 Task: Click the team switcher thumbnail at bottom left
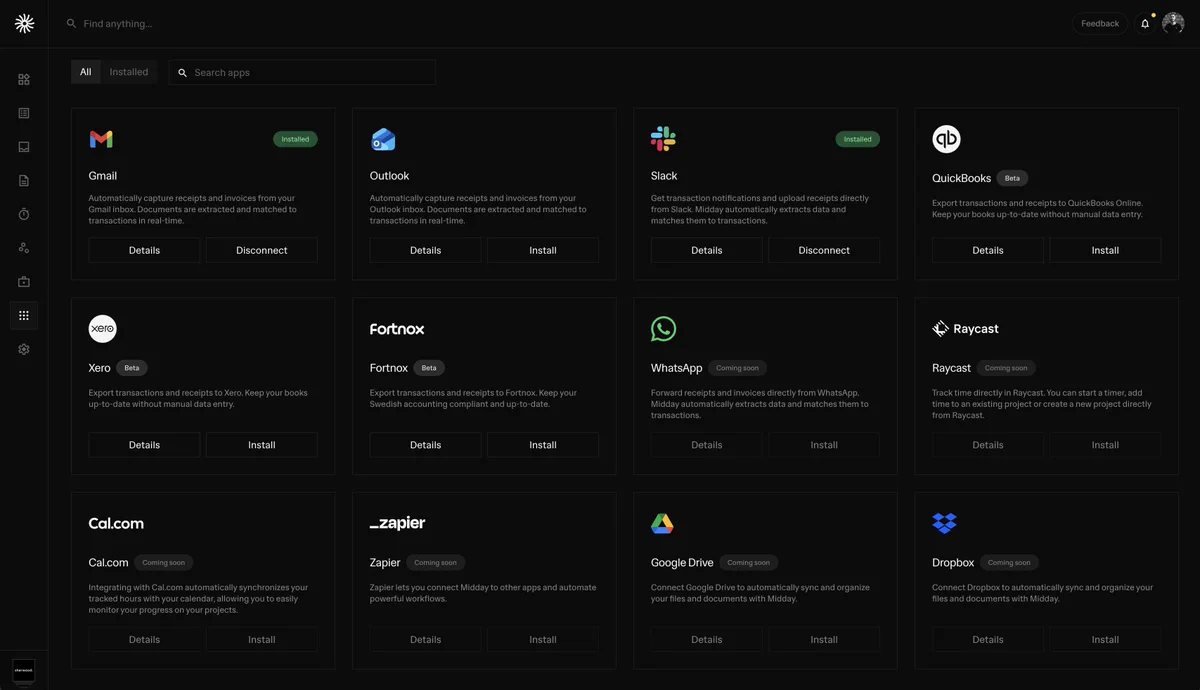pyautogui.click(x=23, y=670)
